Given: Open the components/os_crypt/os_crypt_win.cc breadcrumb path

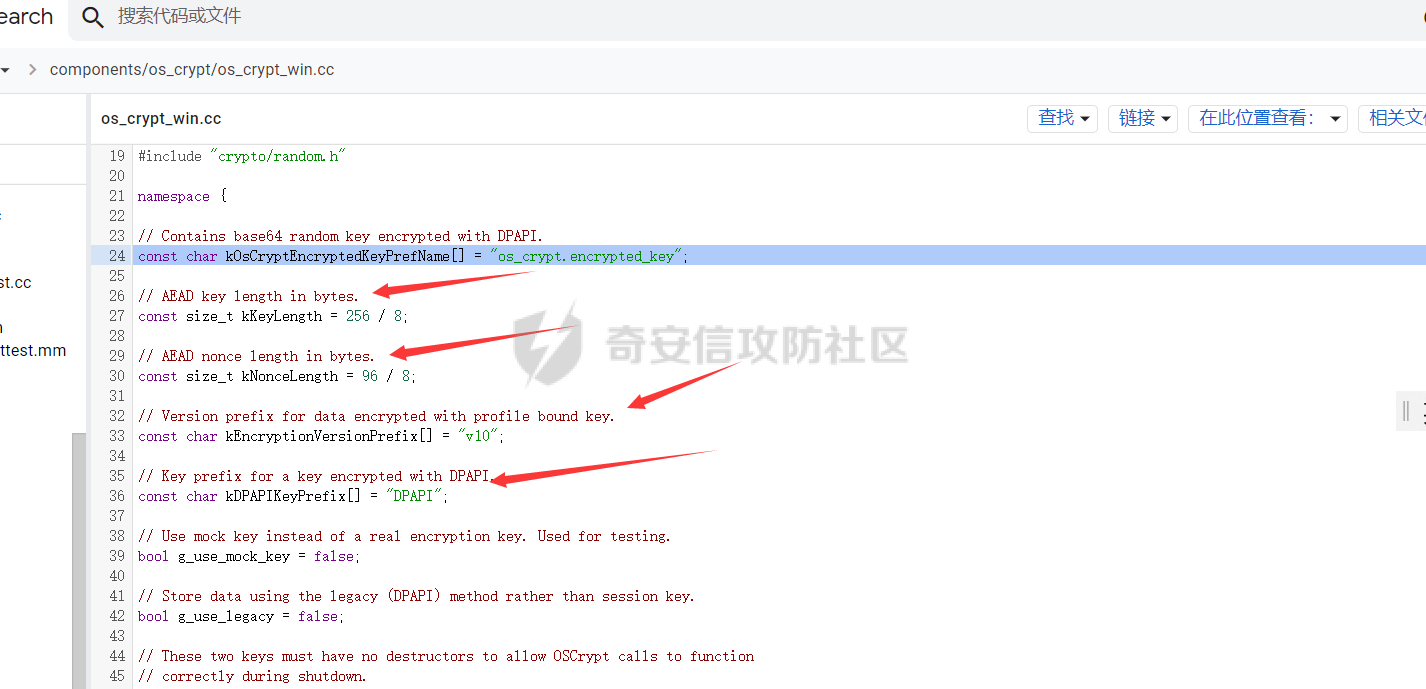Looking at the screenshot, I should click(192, 70).
